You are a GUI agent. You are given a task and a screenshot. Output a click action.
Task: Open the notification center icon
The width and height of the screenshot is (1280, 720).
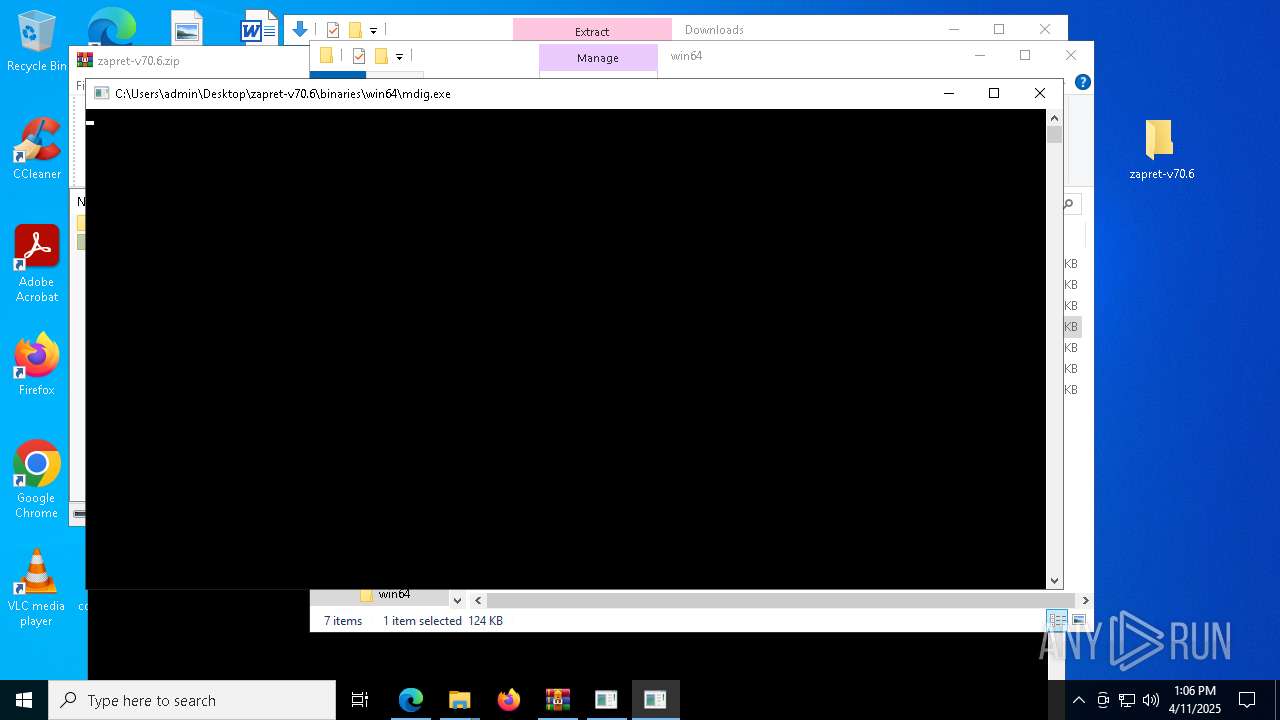coord(1247,700)
